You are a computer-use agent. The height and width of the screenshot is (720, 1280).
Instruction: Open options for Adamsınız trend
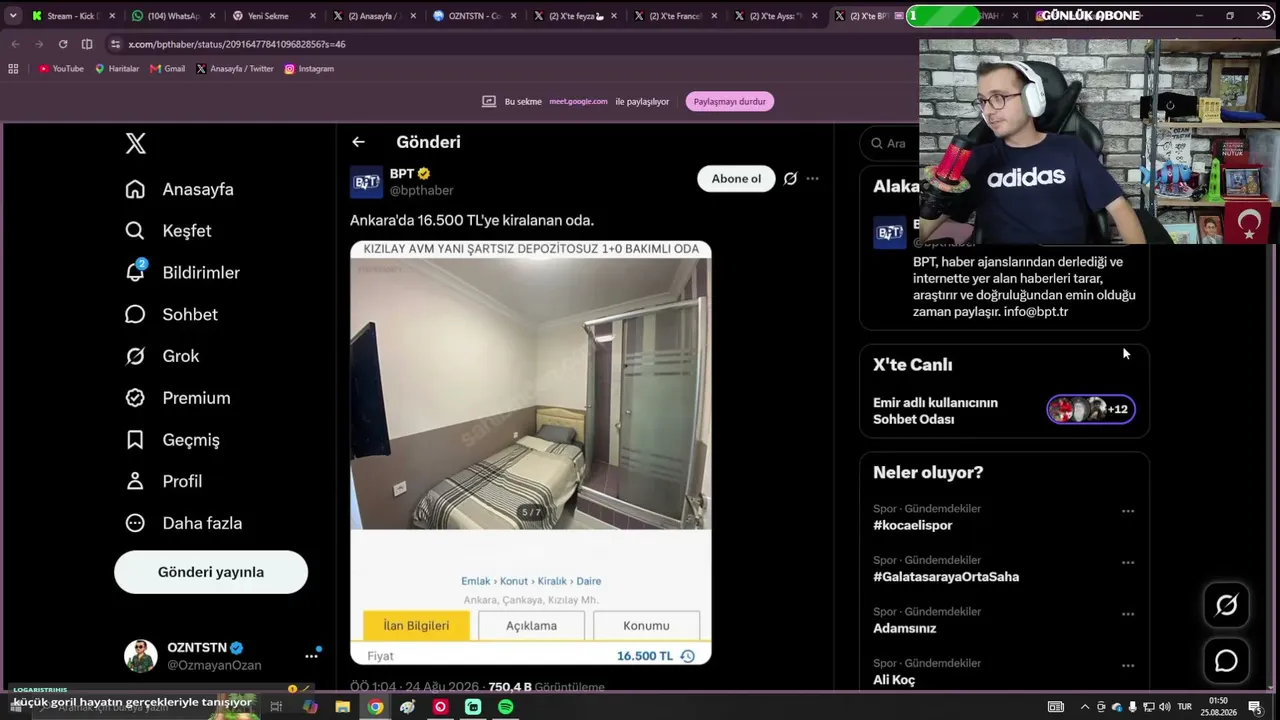coord(1128,614)
